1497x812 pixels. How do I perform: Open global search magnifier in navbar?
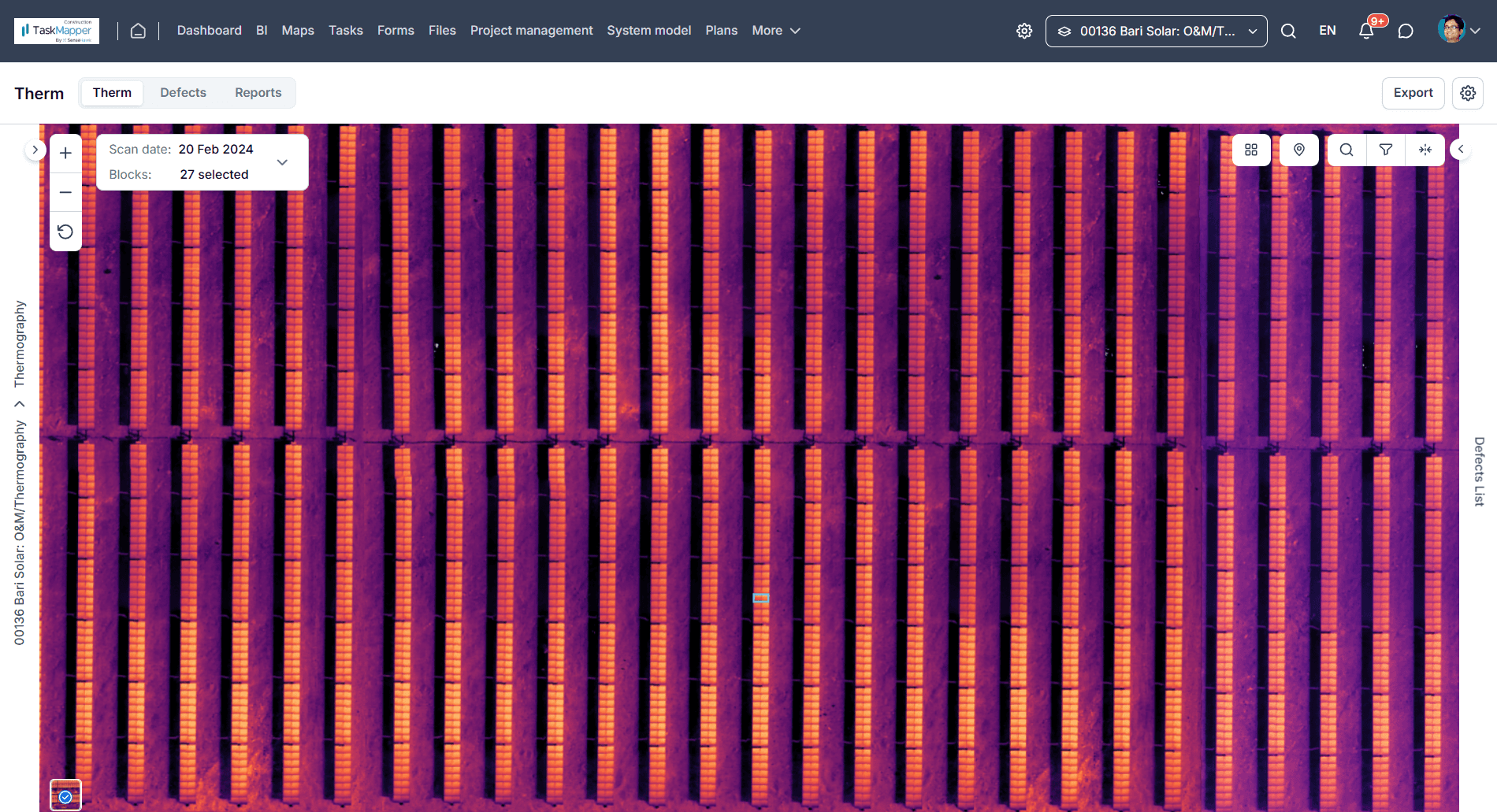[1288, 31]
